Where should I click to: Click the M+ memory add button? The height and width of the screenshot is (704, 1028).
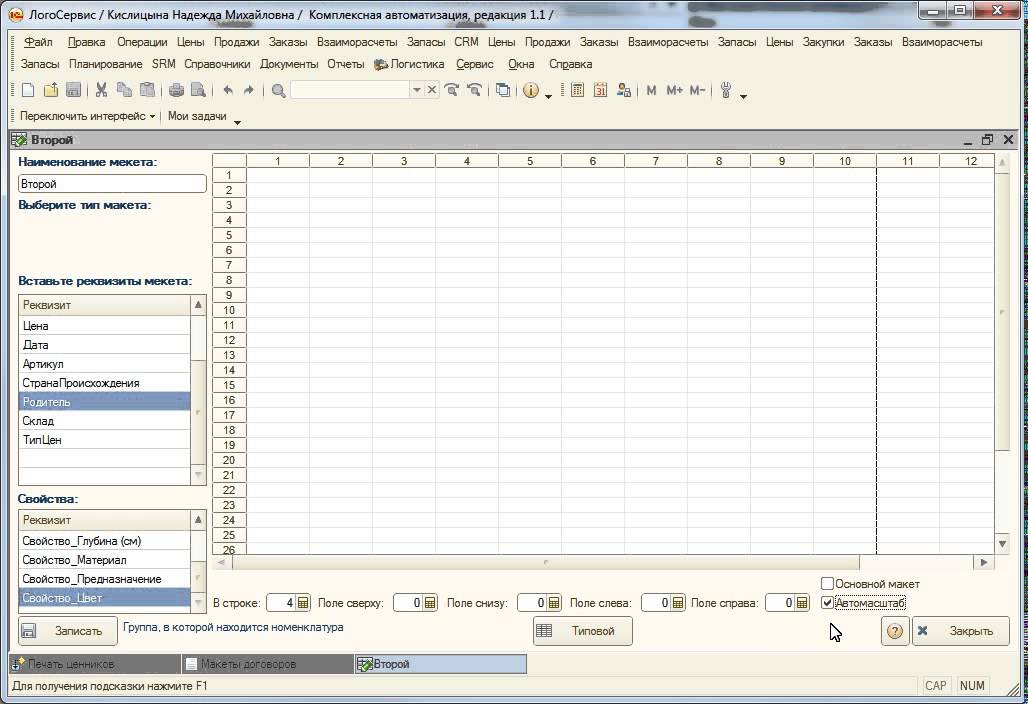[674, 90]
